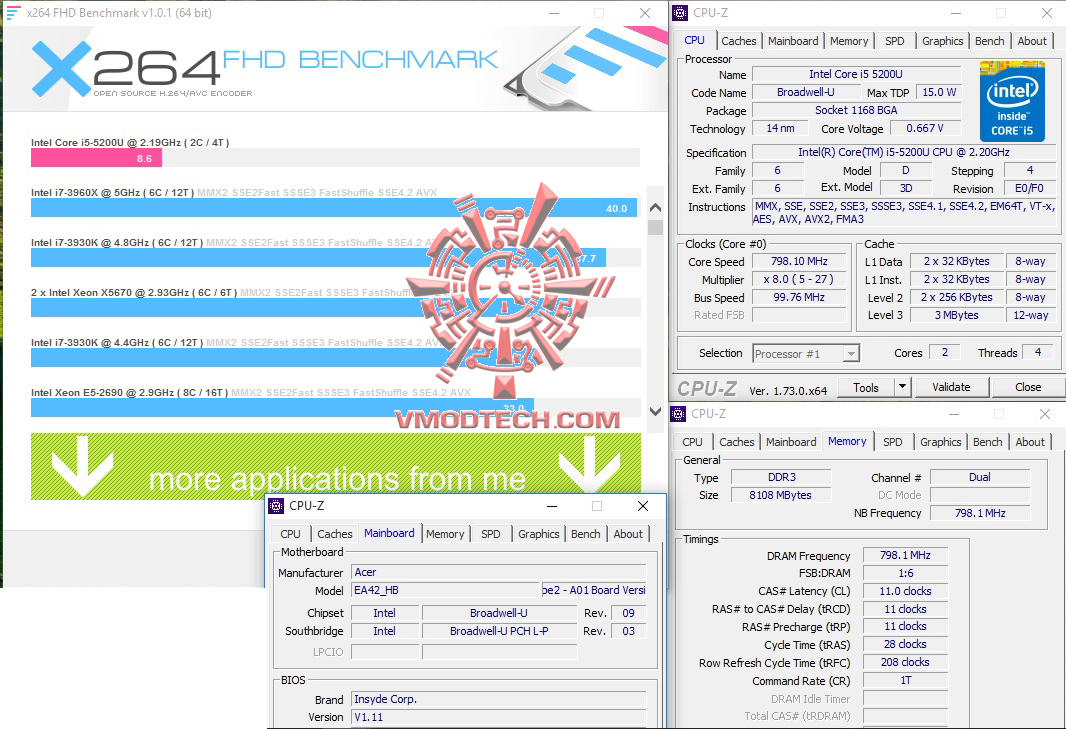The image size is (1066, 729).
Task: Click the left down-arrow on green banner
Action: (x=82, y=466)
